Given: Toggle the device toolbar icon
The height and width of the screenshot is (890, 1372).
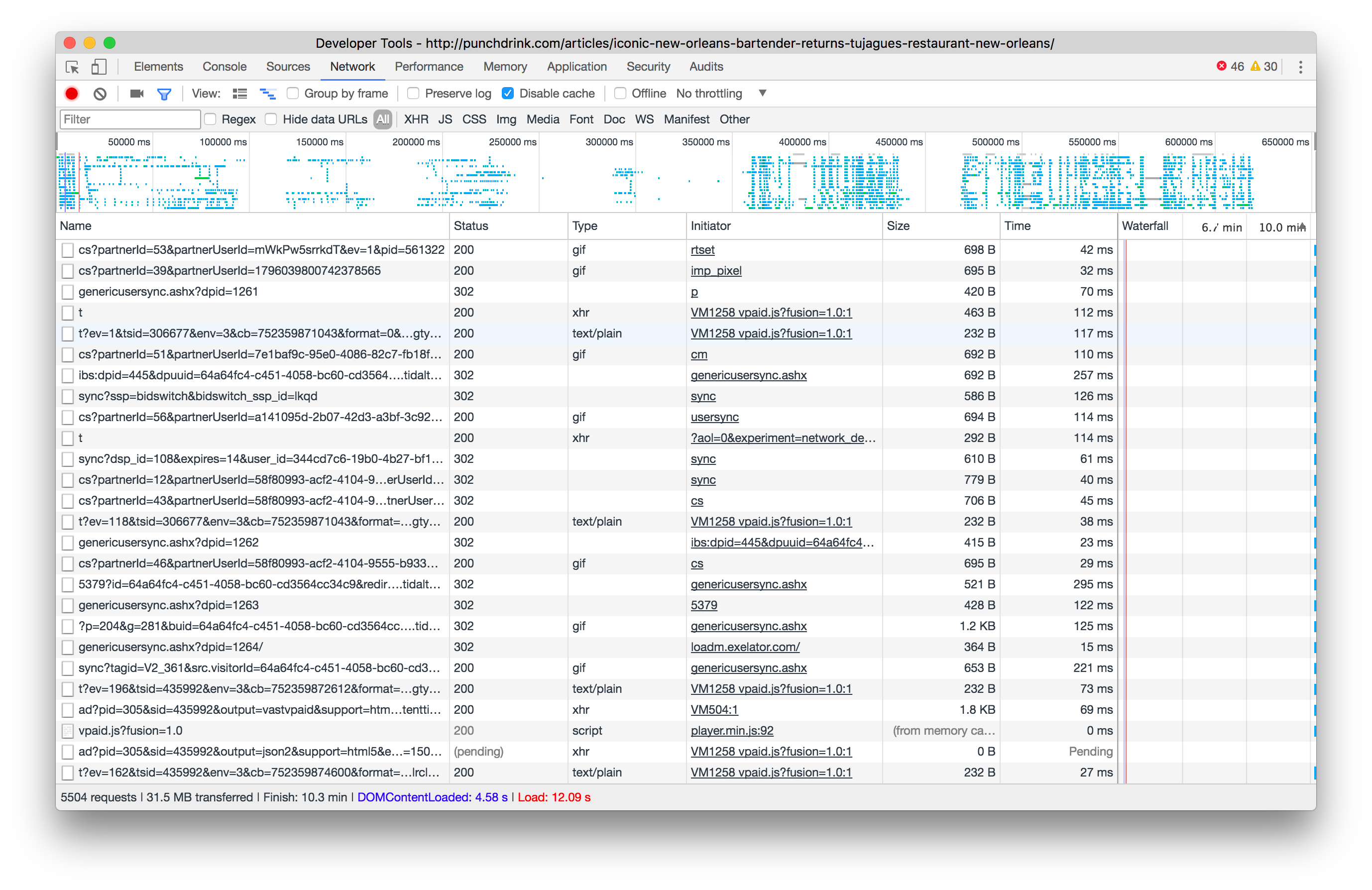Looking at the screenshot, I should point(99,67).
